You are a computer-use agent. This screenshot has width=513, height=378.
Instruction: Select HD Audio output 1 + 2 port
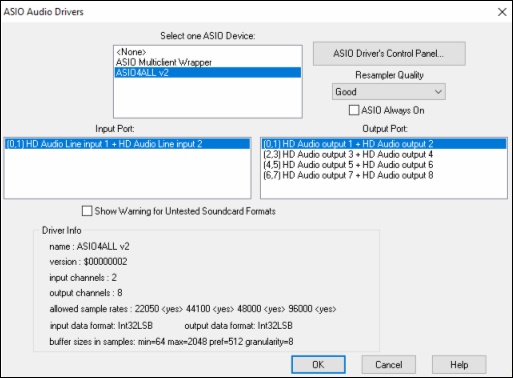click(x=384, y=144)
